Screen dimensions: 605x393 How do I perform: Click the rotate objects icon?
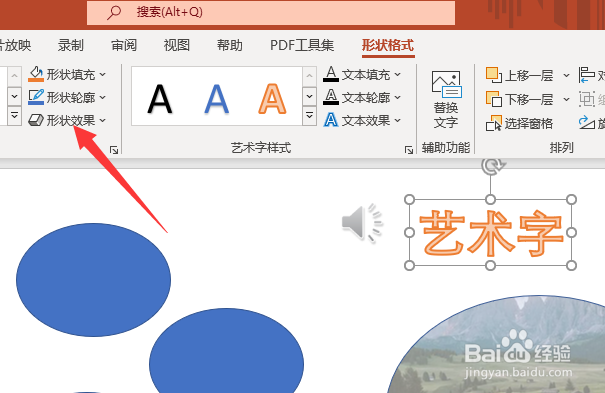click(586, 123)
